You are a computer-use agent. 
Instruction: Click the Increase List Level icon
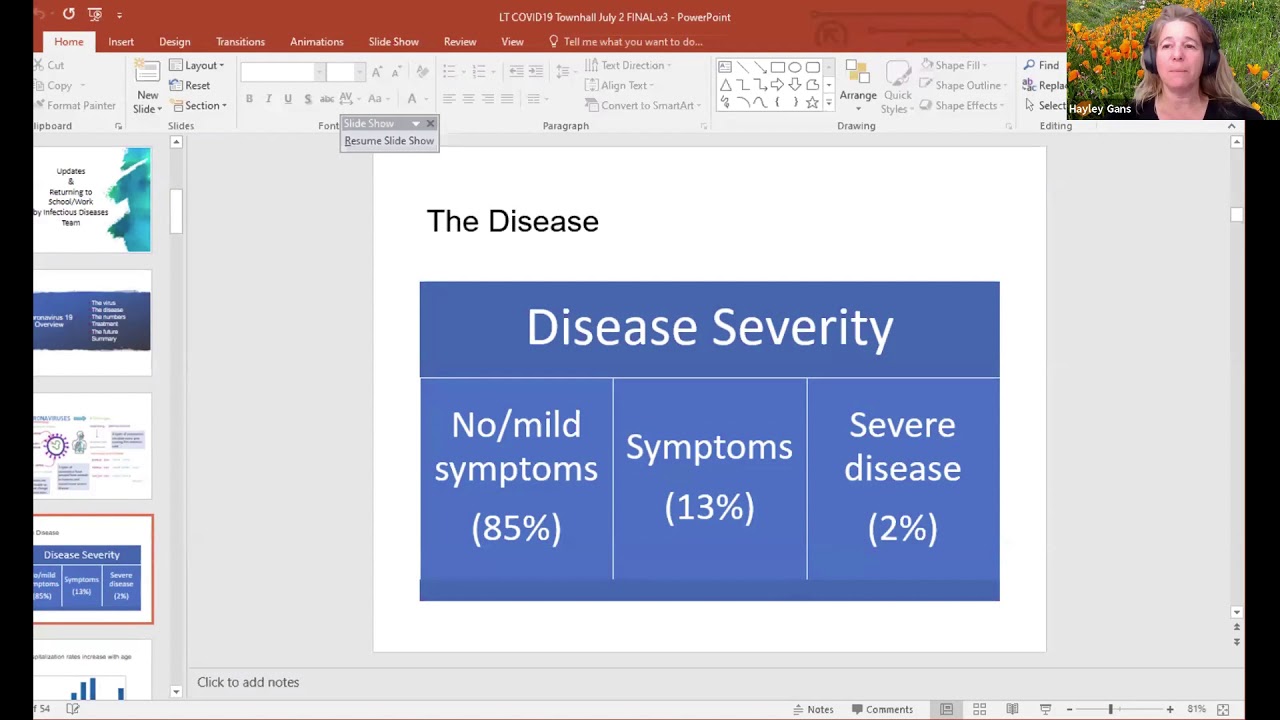click(x=536, y=72)
